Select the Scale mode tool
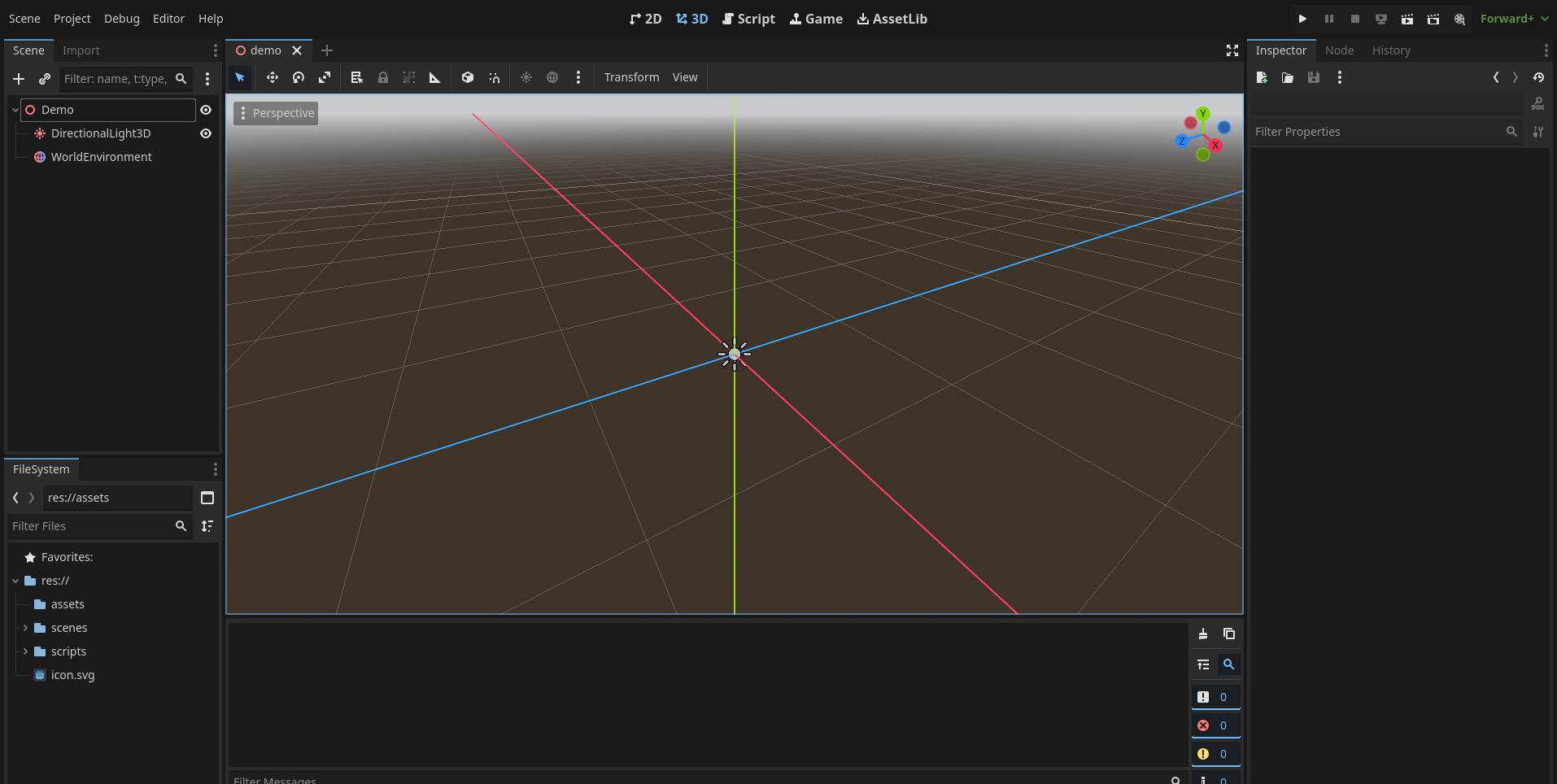Screen dimensions: 1557x784 click(325, 77)
